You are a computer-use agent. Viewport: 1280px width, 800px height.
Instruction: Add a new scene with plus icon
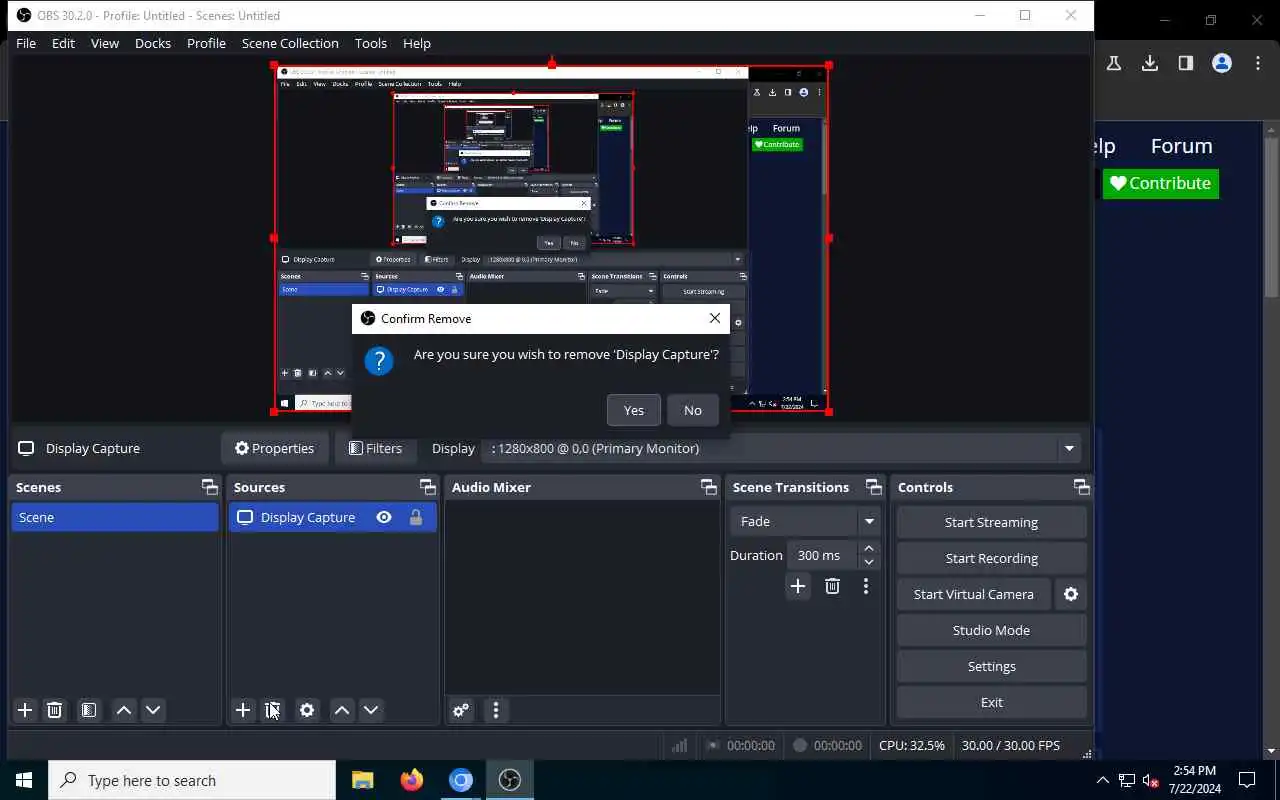(x=25, y=710)
